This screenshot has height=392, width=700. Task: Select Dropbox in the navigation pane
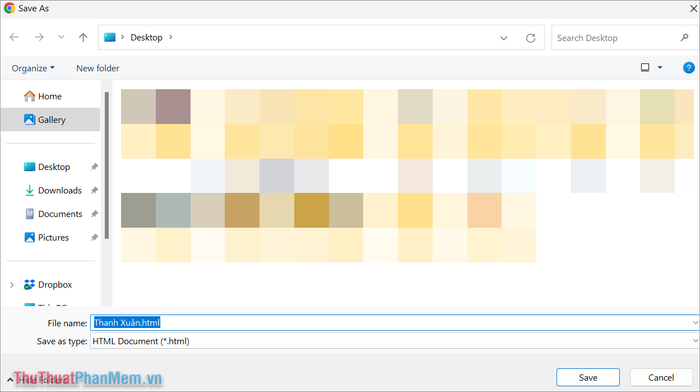coord(55,284)
